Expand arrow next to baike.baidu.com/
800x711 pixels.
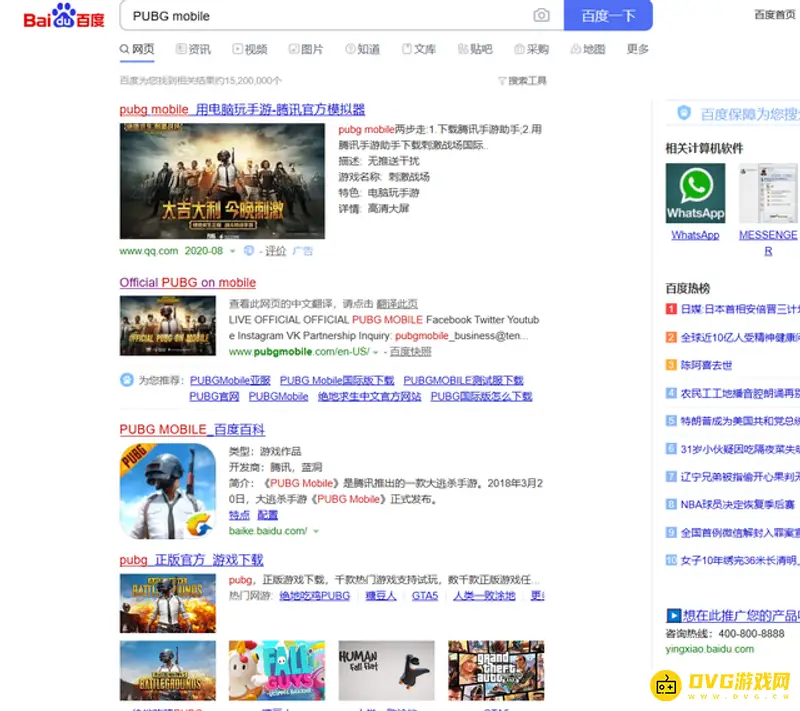pyautogui.click(x=316, y=531)
